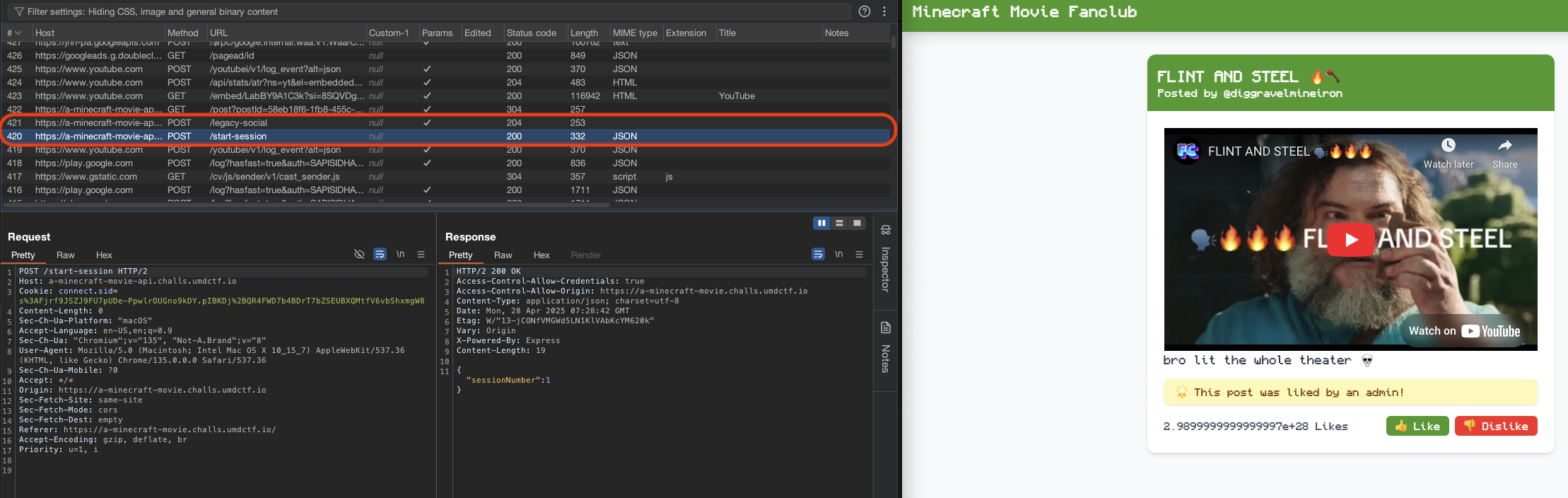The height and width of the screenshot is (498, 1568).
Task: Open Response panel hamburger menu
Action: (x=859, y=255)
